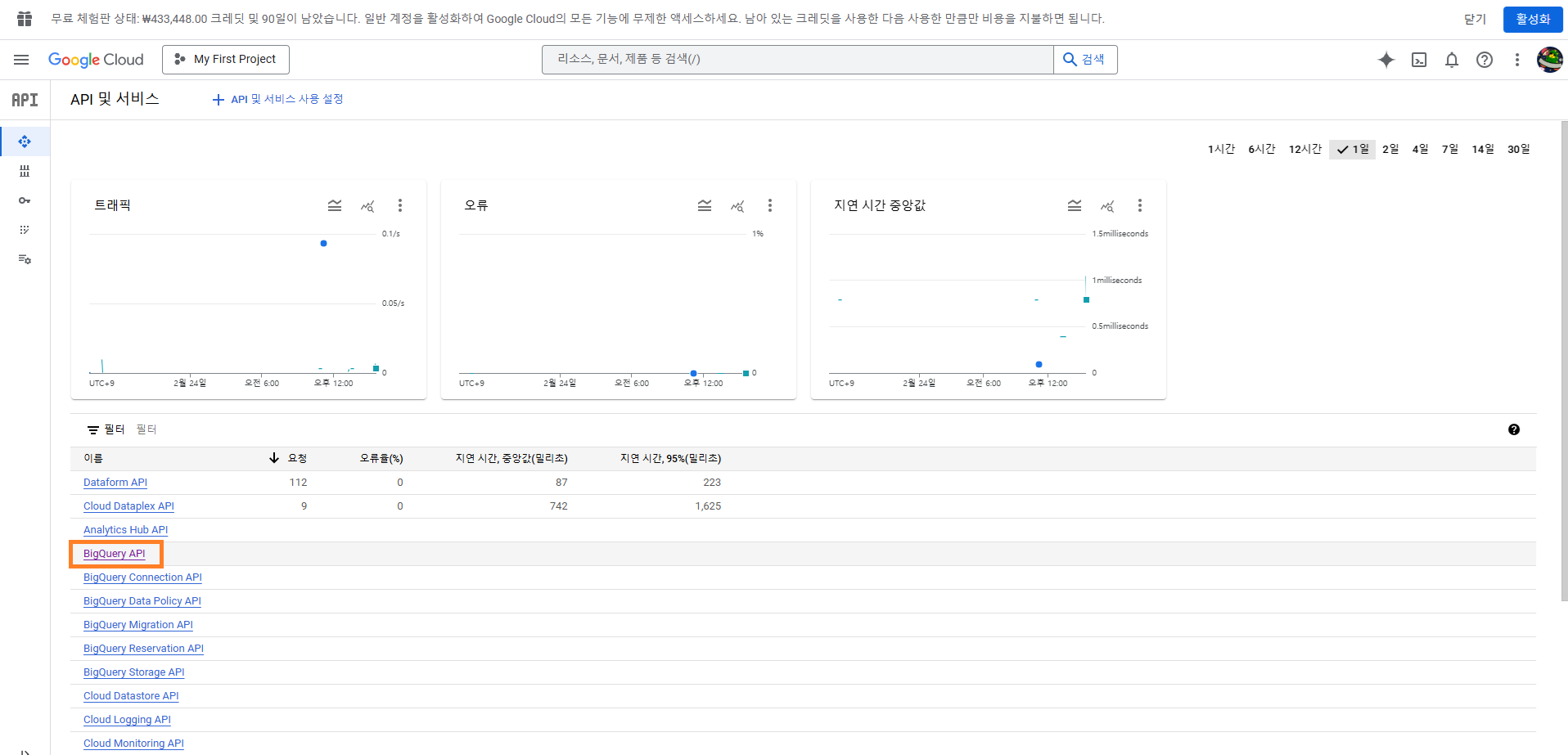Open the top bar more options menu

point(1517,60)
